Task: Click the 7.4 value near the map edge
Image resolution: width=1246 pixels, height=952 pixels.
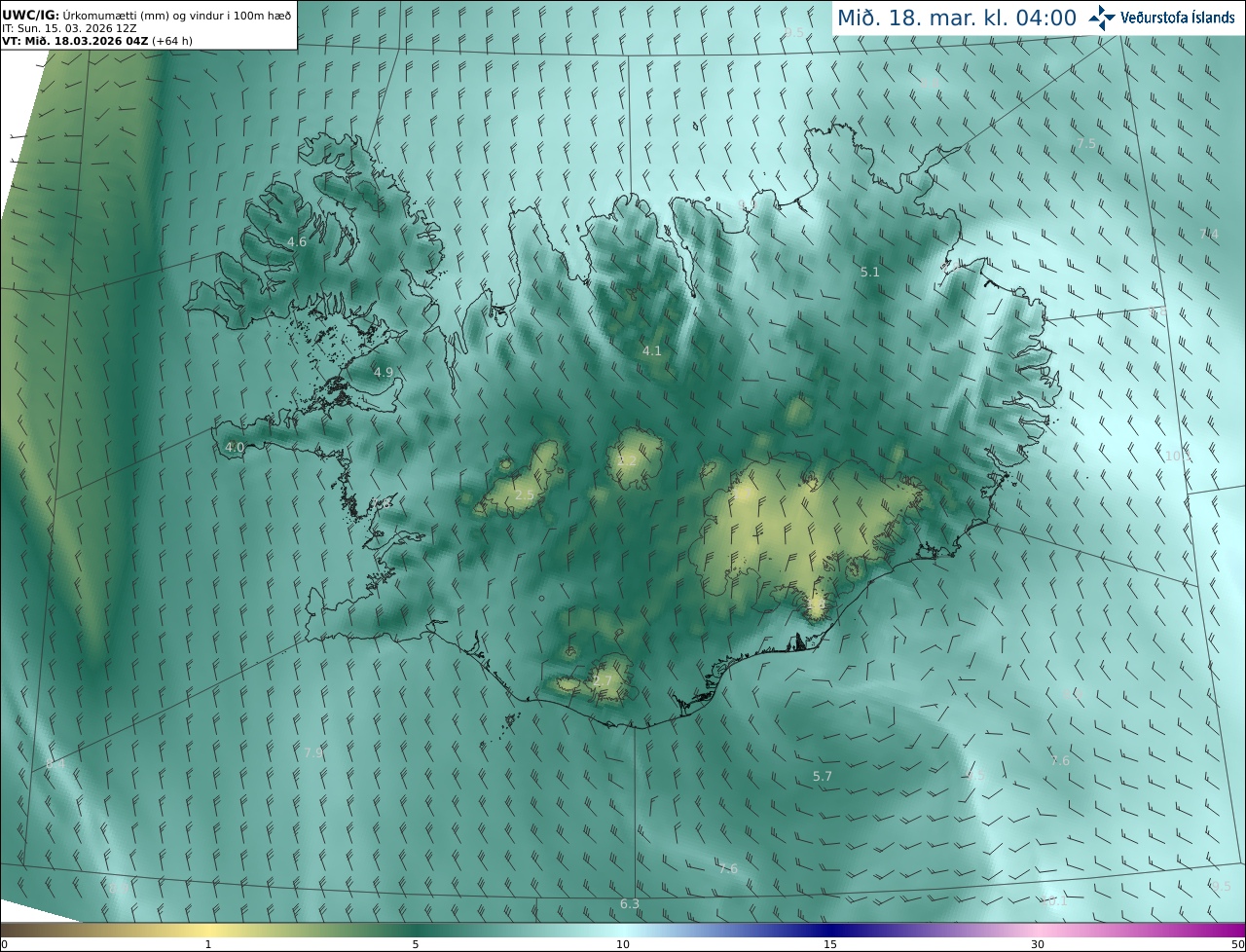Action: [1209, 234]
